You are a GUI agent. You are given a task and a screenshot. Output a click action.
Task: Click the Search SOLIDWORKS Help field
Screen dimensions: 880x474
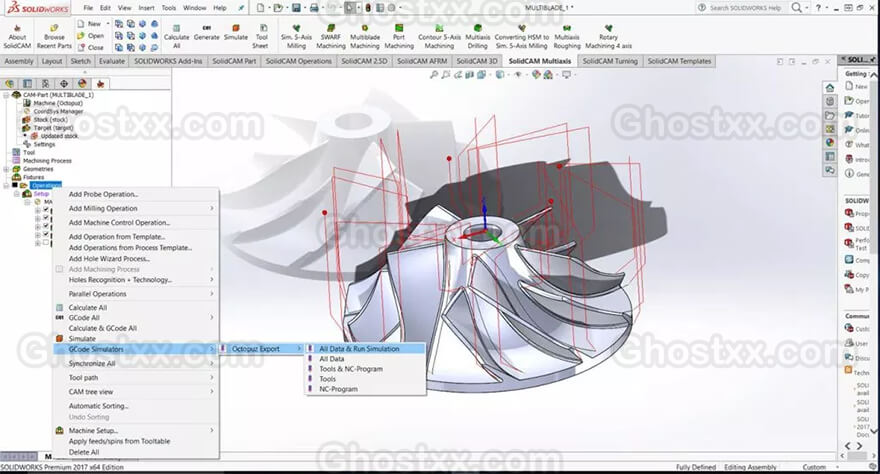pos(745,8)
